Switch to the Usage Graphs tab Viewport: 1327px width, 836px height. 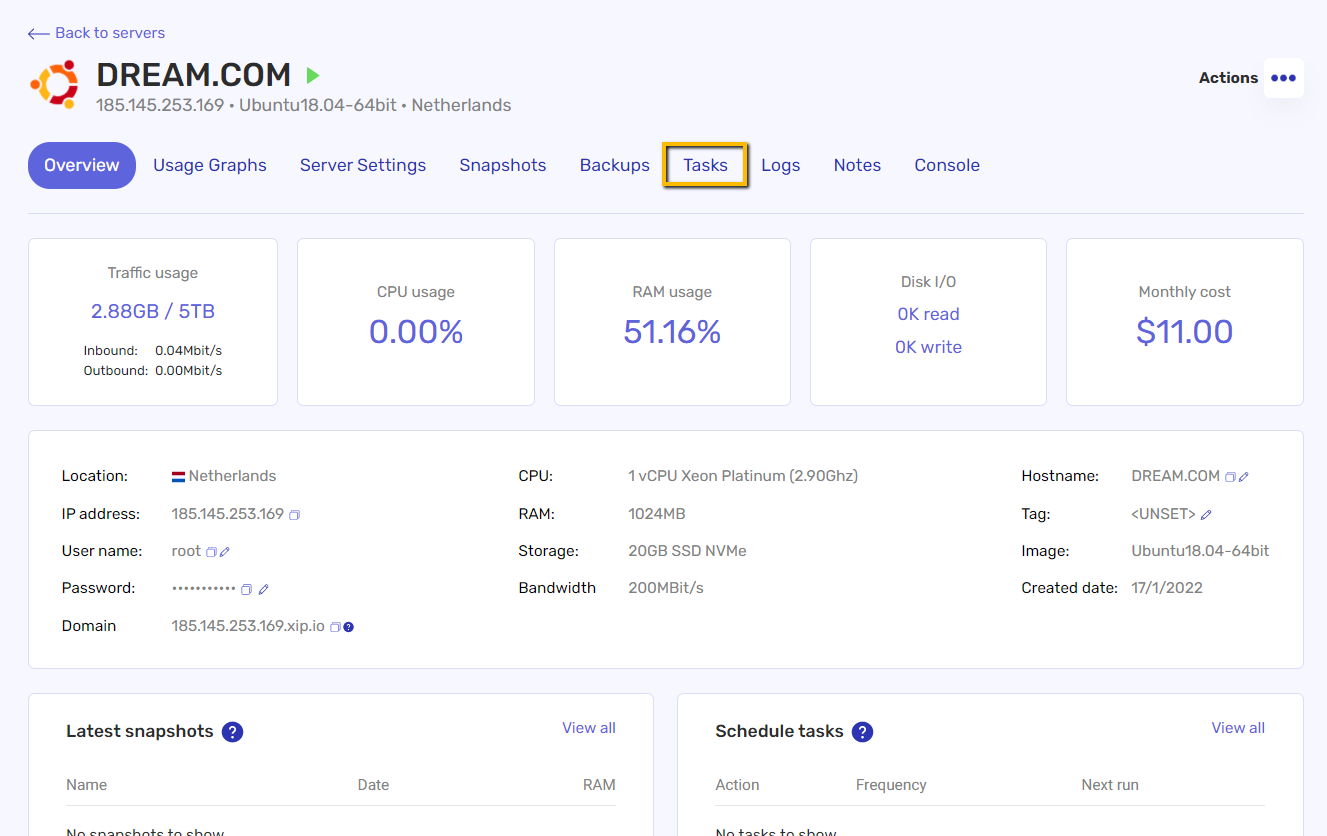210,165
